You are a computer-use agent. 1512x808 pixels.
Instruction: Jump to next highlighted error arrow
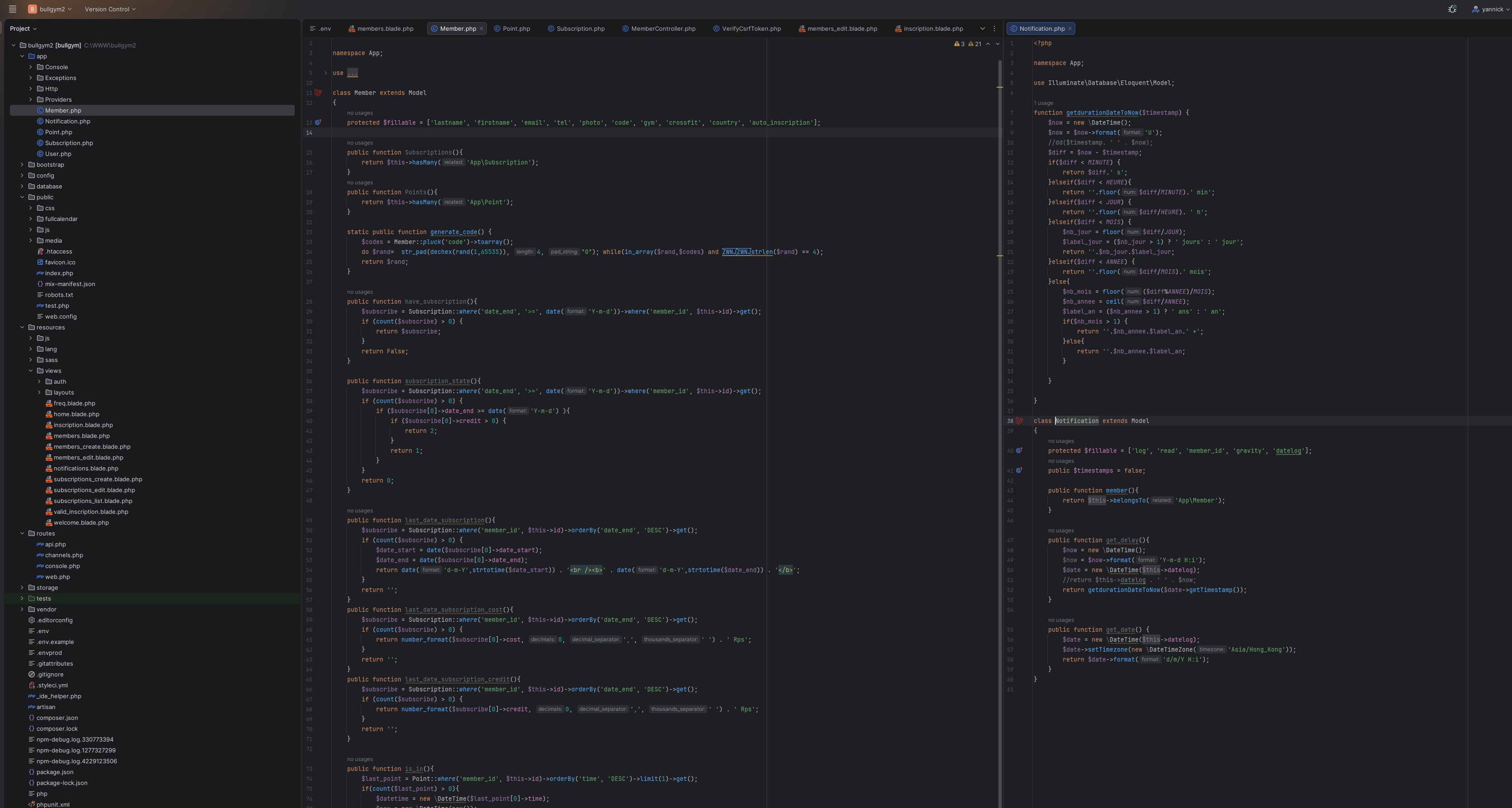coord(997,44)
